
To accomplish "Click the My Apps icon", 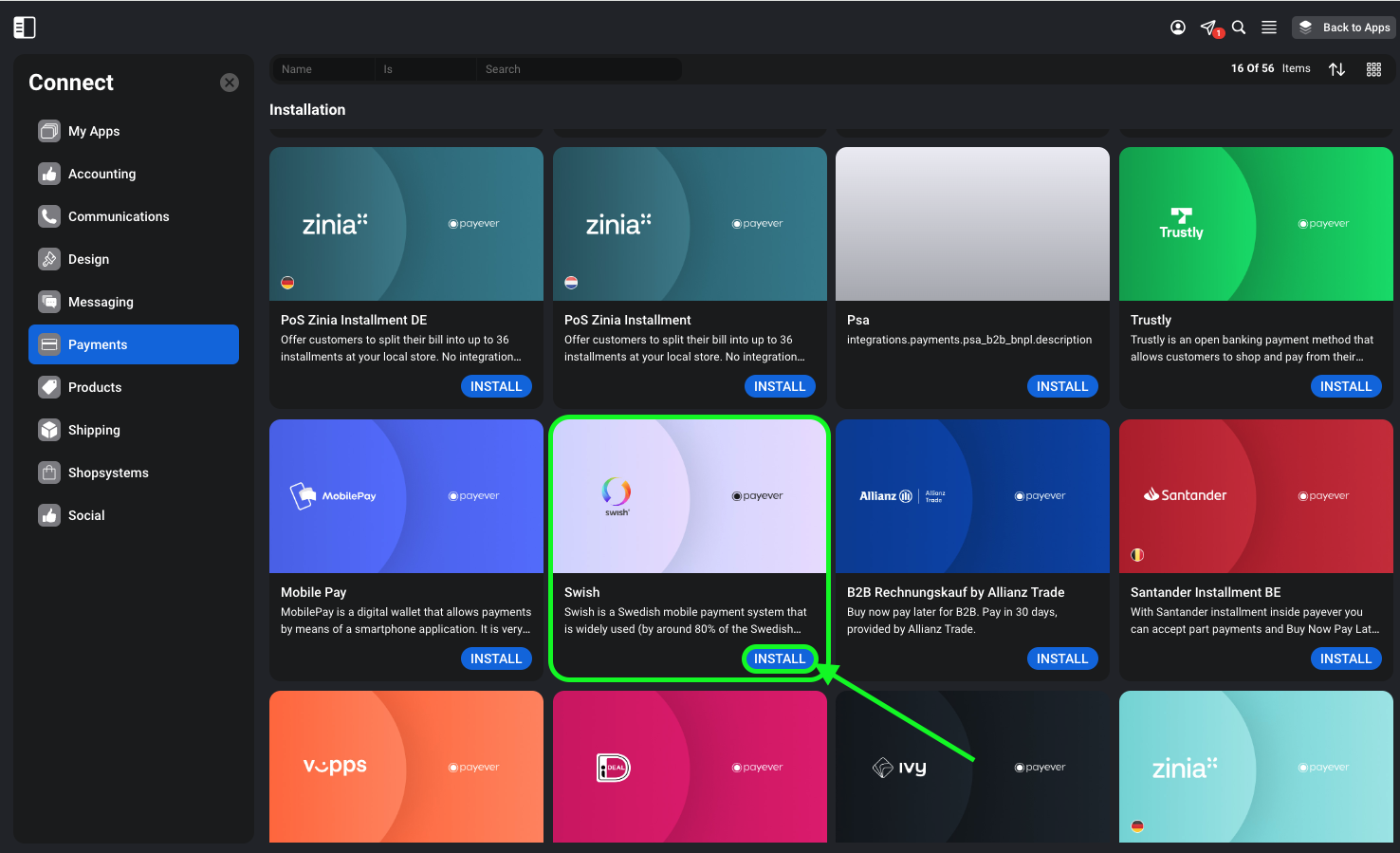I will [49, 131].
